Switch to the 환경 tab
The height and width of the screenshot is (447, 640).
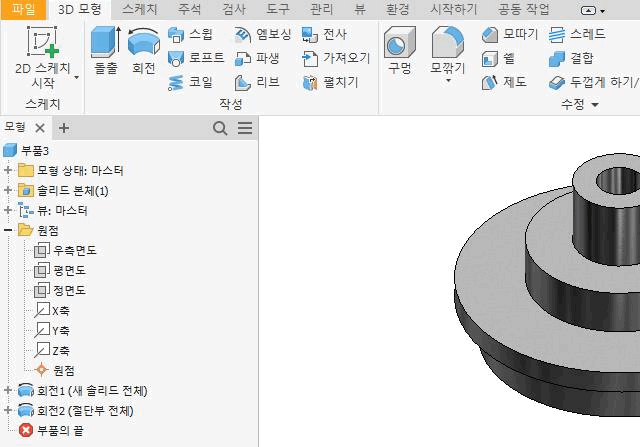click(x=398, y=9)
